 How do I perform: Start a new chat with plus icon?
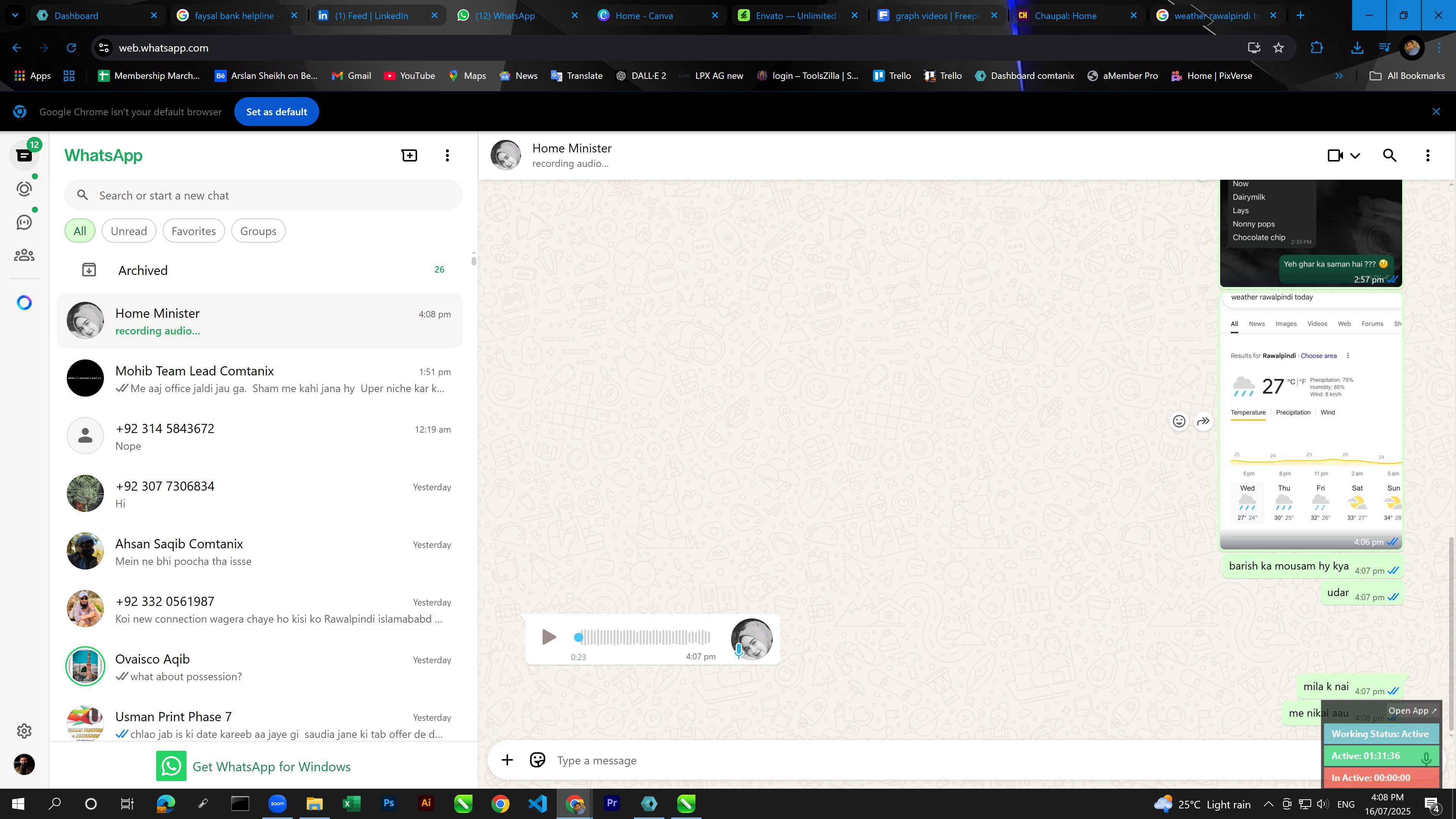coord(409,155)
